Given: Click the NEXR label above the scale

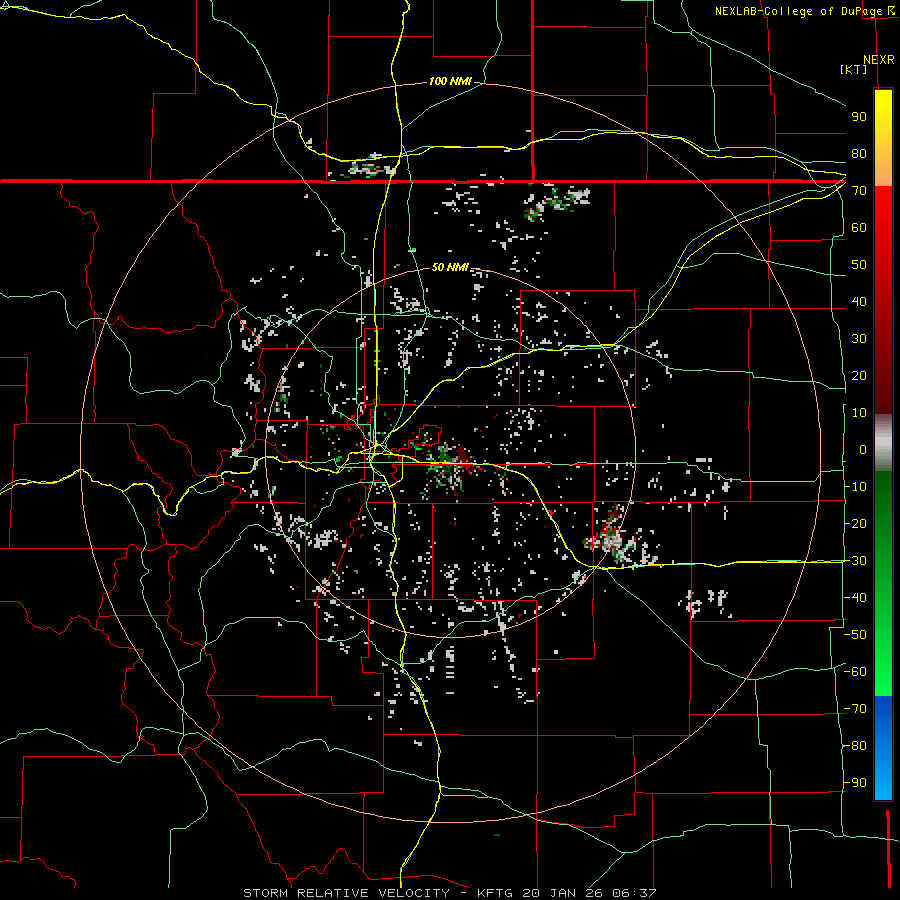Looking at the screenshot, I should click(x=879, y=60).
